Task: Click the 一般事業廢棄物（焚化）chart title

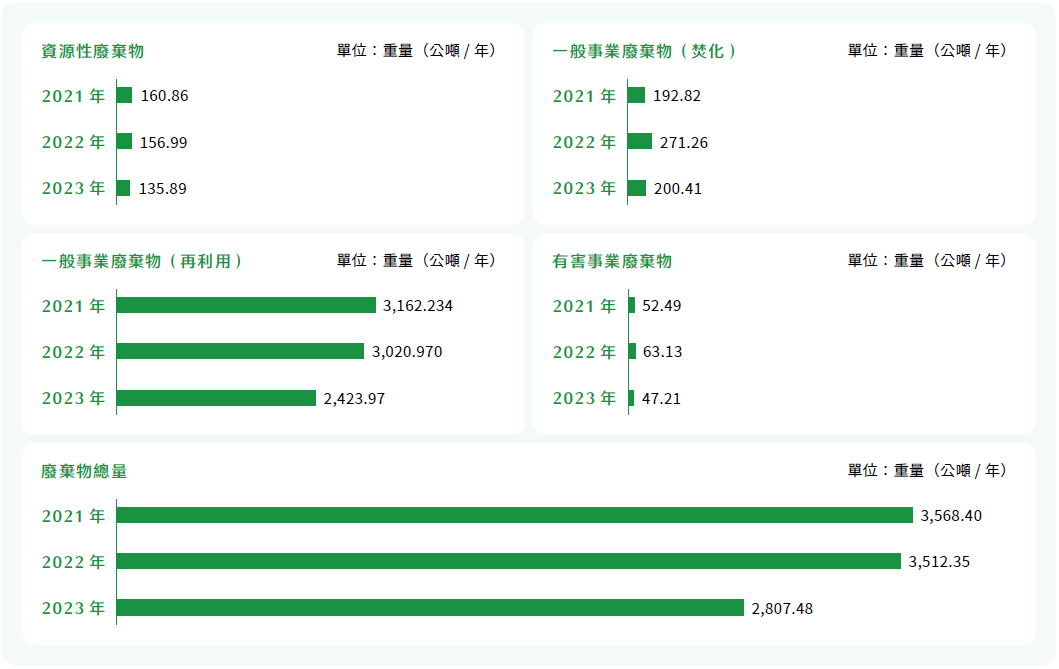Action: pyautogui.click(x=644, y=51)
